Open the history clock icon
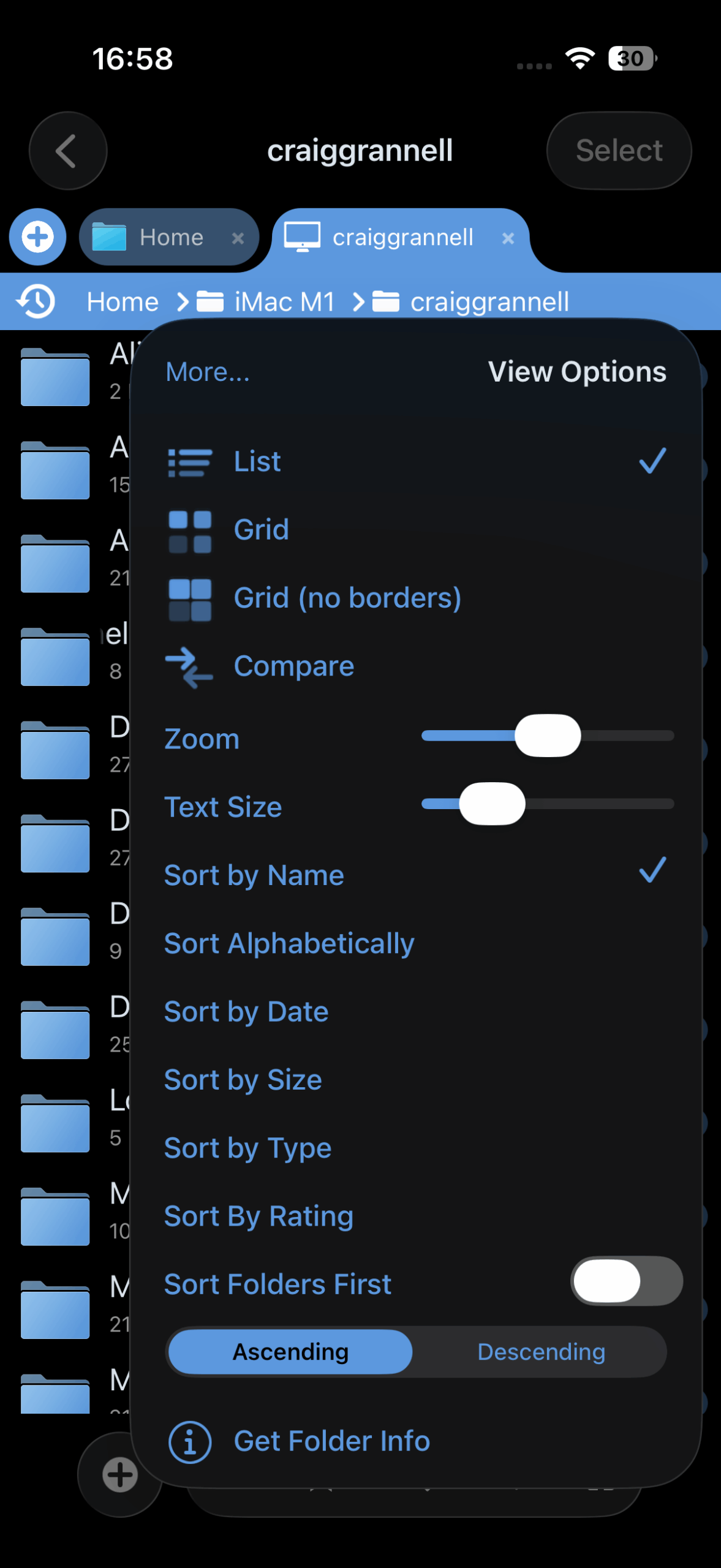The width and height of the screenshot is (721, 1568). pos(36,301)
